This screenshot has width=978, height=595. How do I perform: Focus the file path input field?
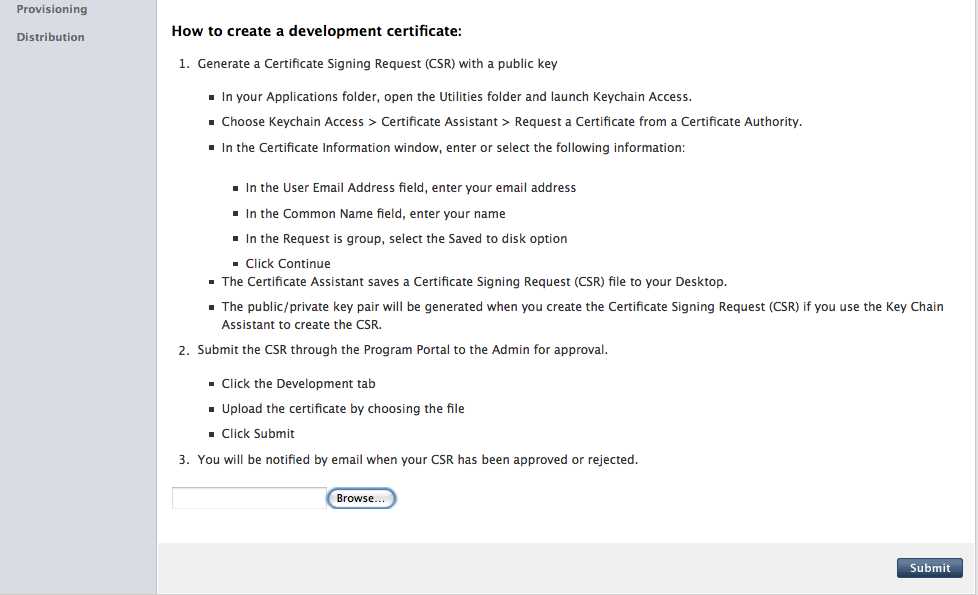click(249, 498)
